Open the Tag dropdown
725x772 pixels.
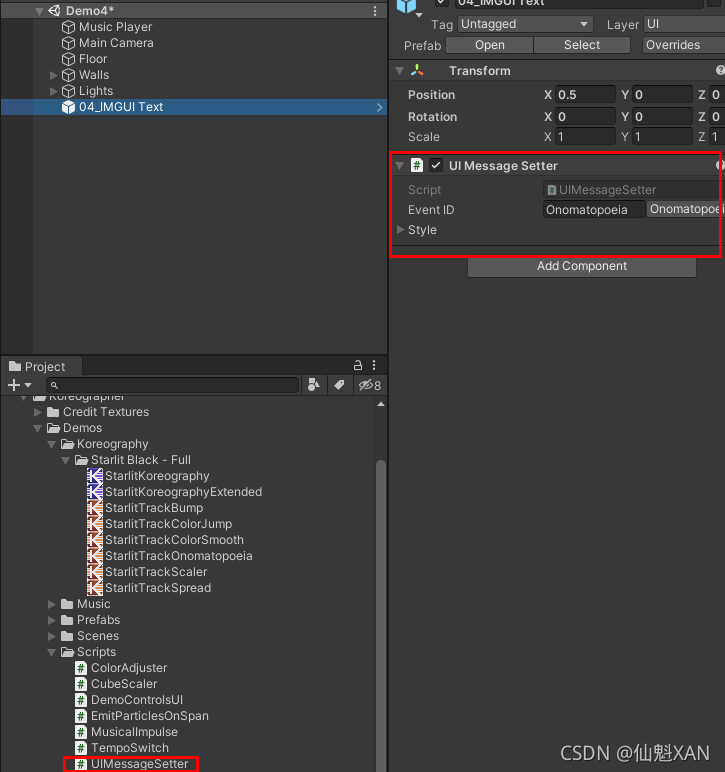(x=525, y=24)
